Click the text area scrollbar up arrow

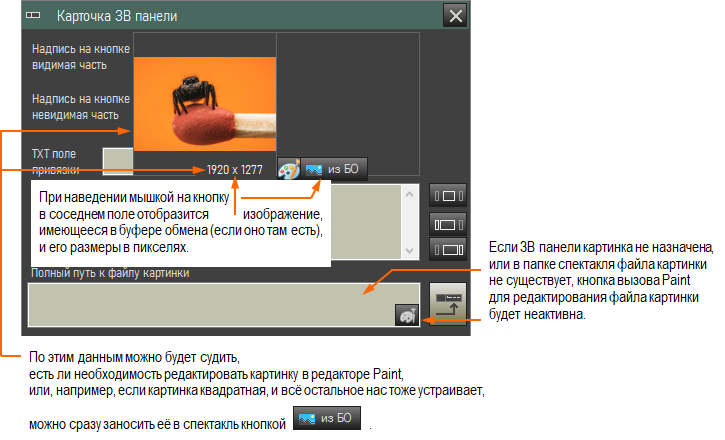pos(409,195)
